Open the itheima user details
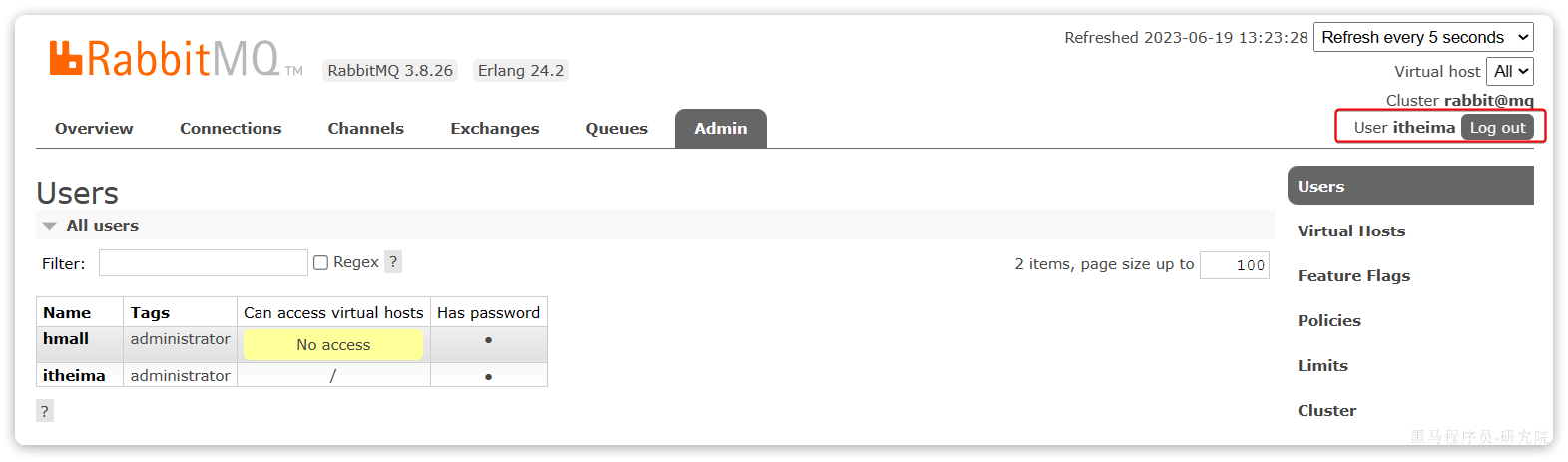 (74, 376)
